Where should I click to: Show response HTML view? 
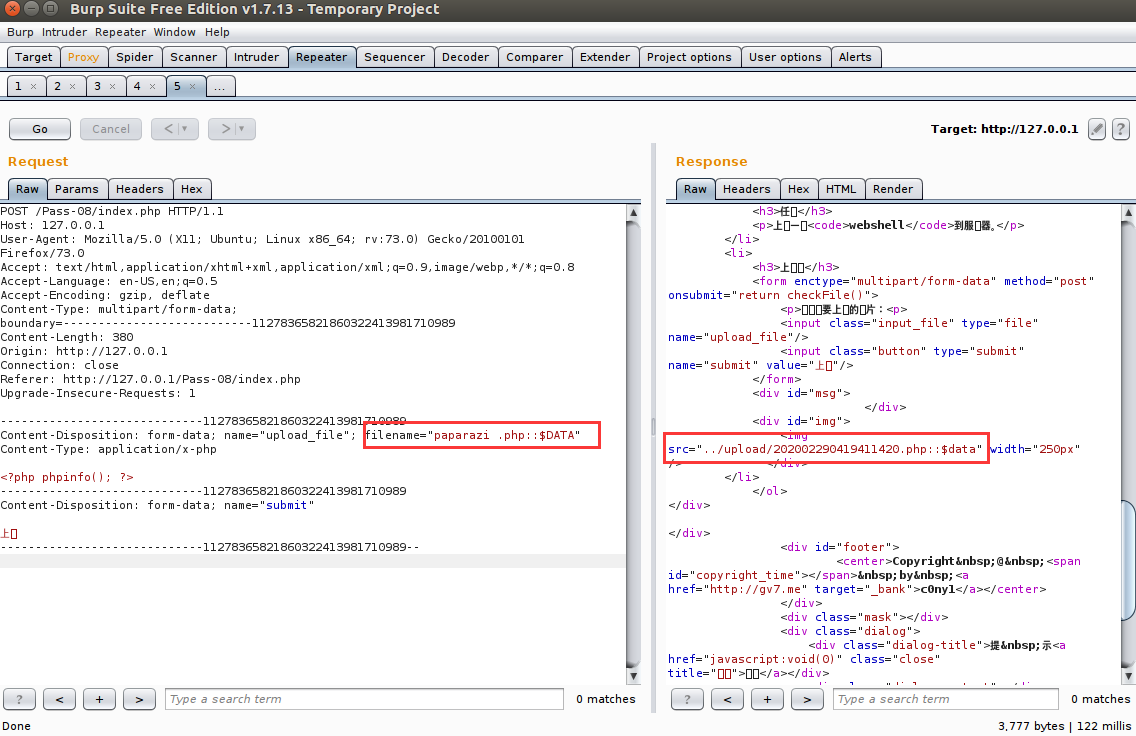841,189
